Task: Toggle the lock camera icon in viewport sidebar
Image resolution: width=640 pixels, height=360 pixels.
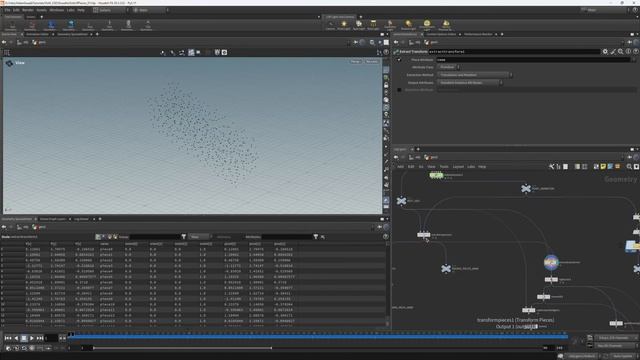Action: pyautogui.click(x=386, y=85)
